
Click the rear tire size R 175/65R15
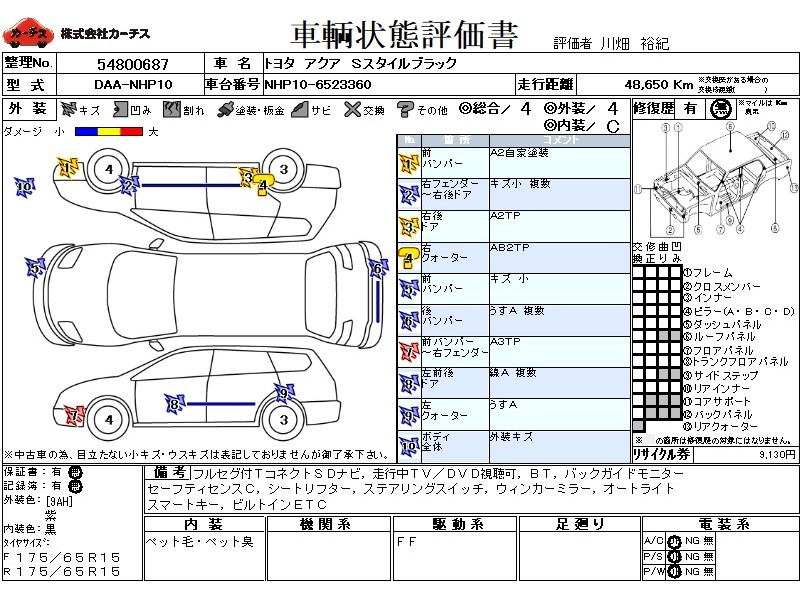coord(62,572)
